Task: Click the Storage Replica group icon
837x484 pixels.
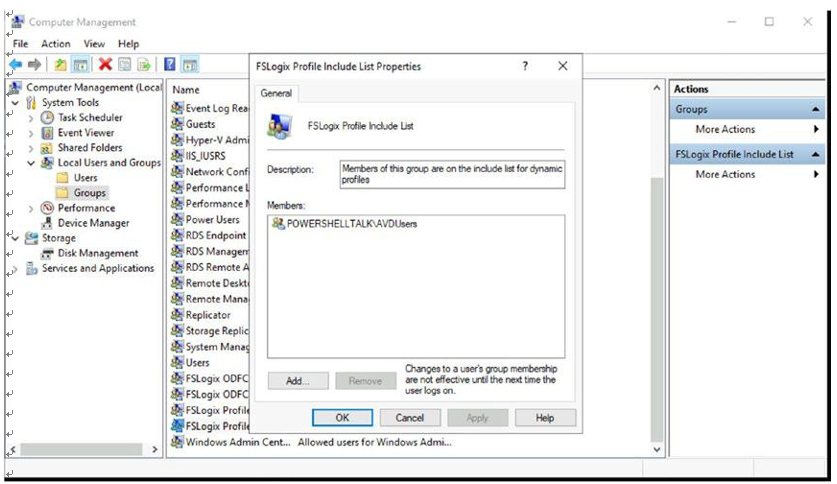Action: [x=177, y=331]
